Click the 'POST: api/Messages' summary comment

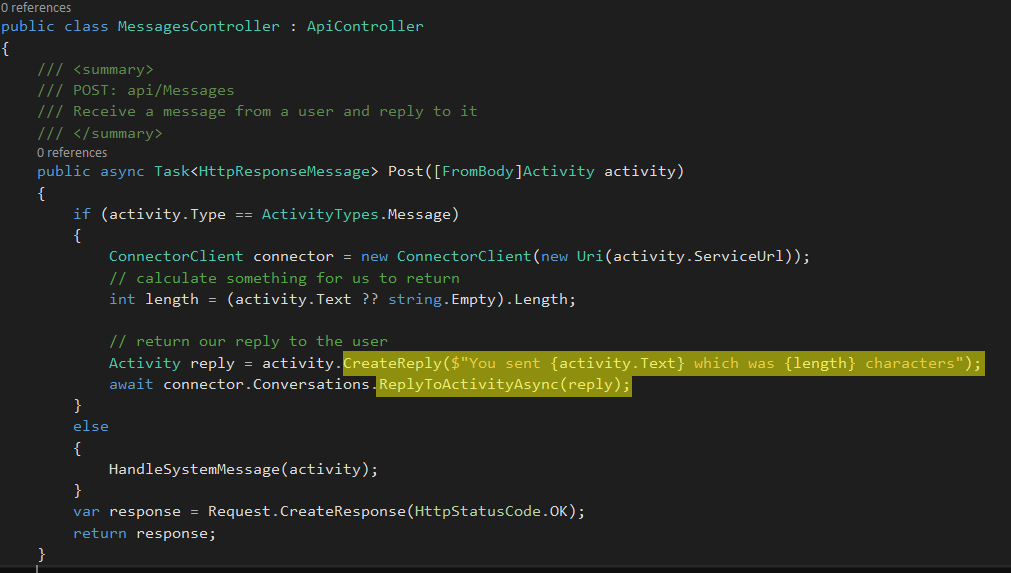click(x=153, y=90)
